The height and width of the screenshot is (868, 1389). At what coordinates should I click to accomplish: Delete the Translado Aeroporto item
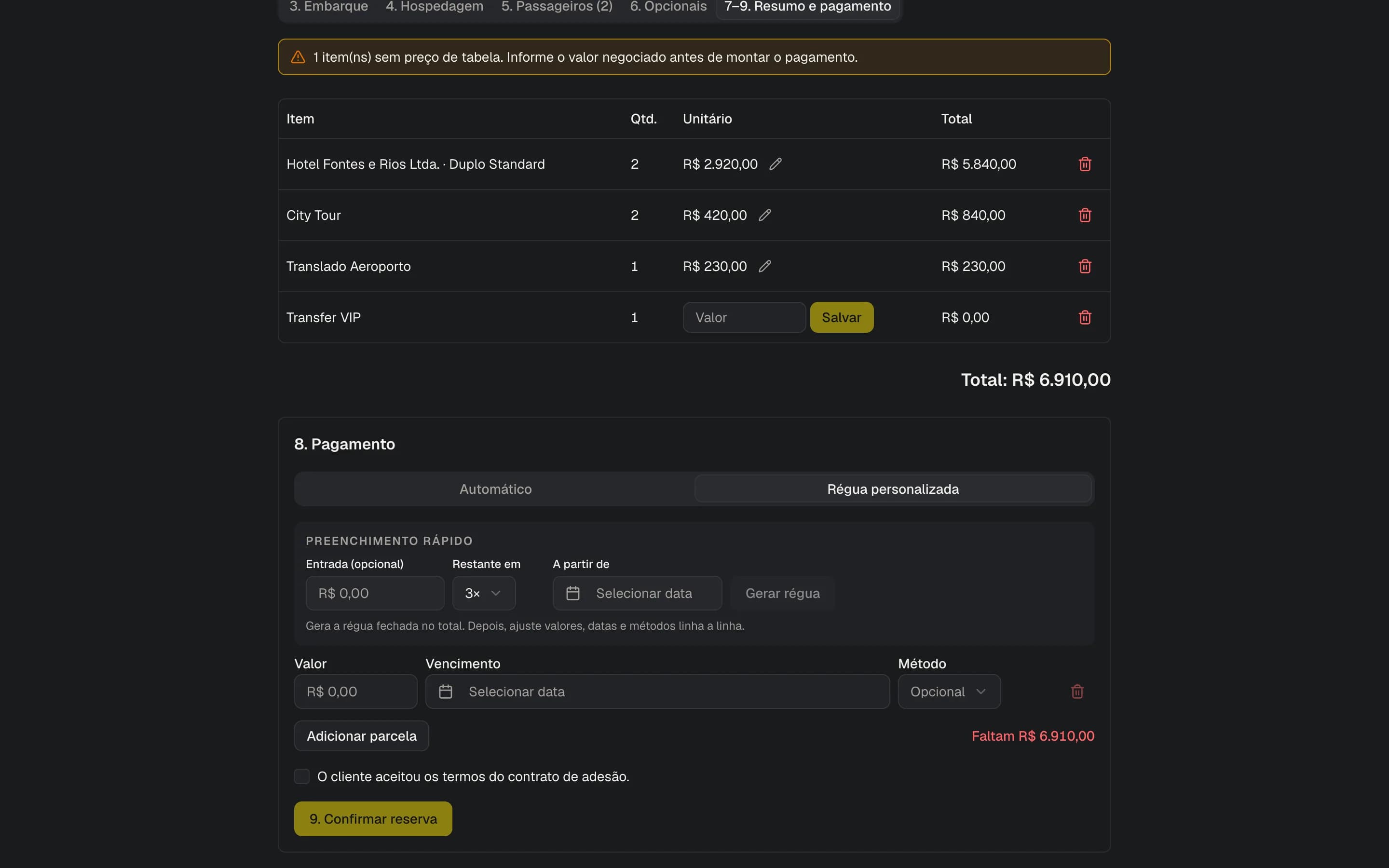1084,266
